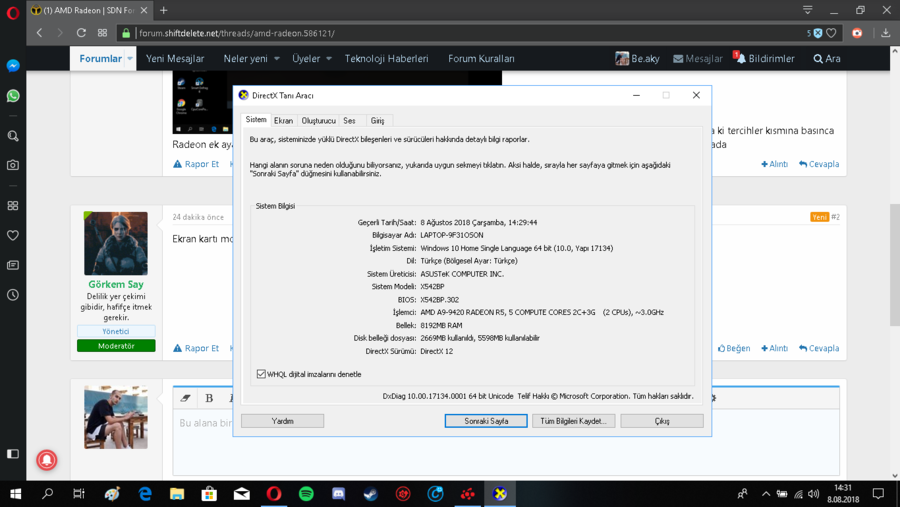
Task: Open volume control in system tray
Action: (x=813, y=494)
